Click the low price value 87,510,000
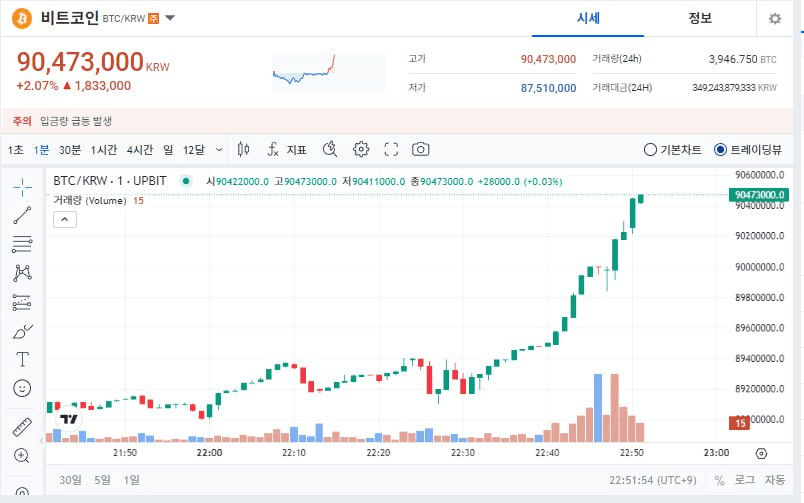 coord(548,88)
